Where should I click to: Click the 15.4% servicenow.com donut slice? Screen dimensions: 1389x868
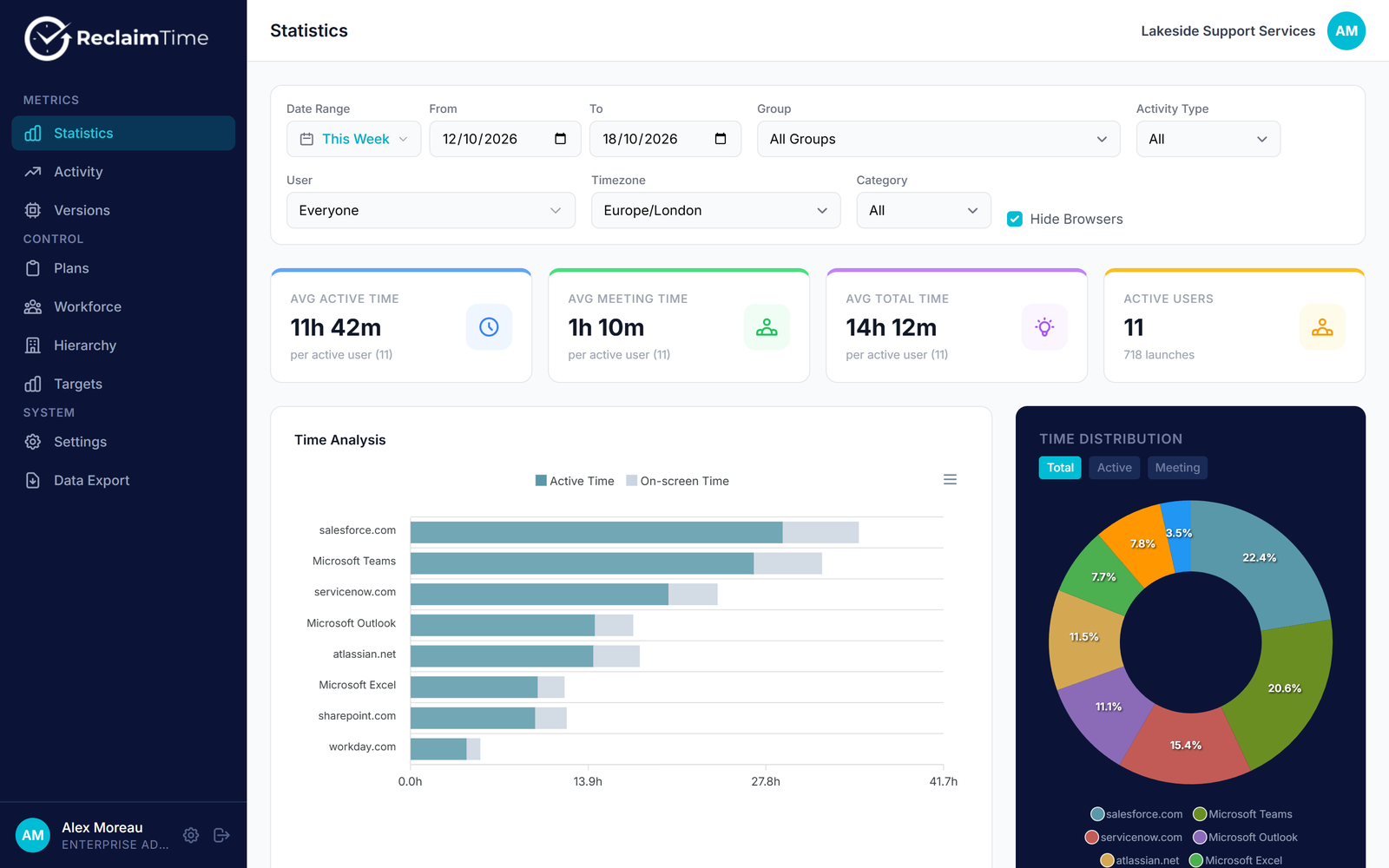(x=1186, y=746)
